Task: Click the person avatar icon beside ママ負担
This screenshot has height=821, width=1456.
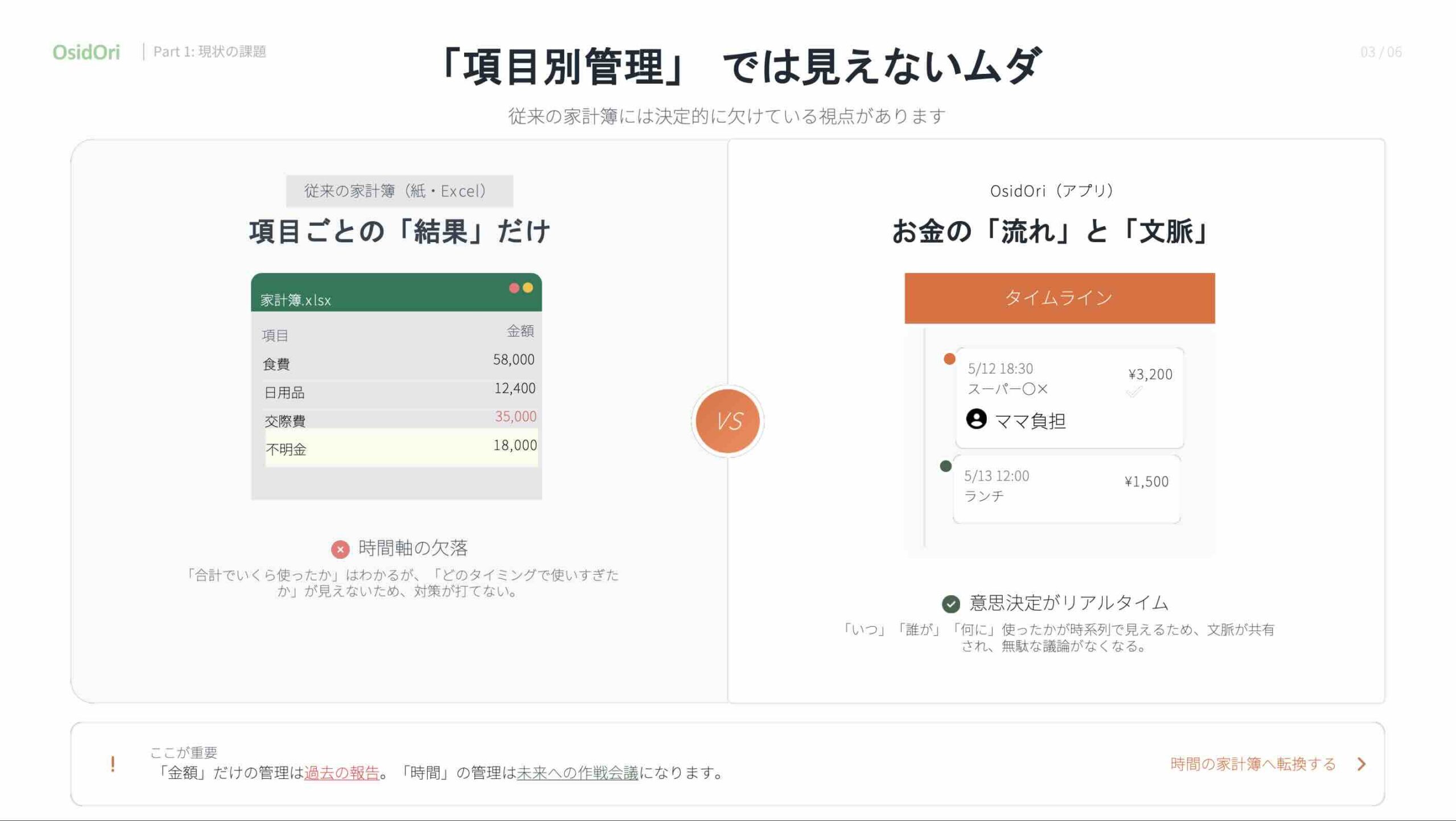Action: tap(976, 420)
